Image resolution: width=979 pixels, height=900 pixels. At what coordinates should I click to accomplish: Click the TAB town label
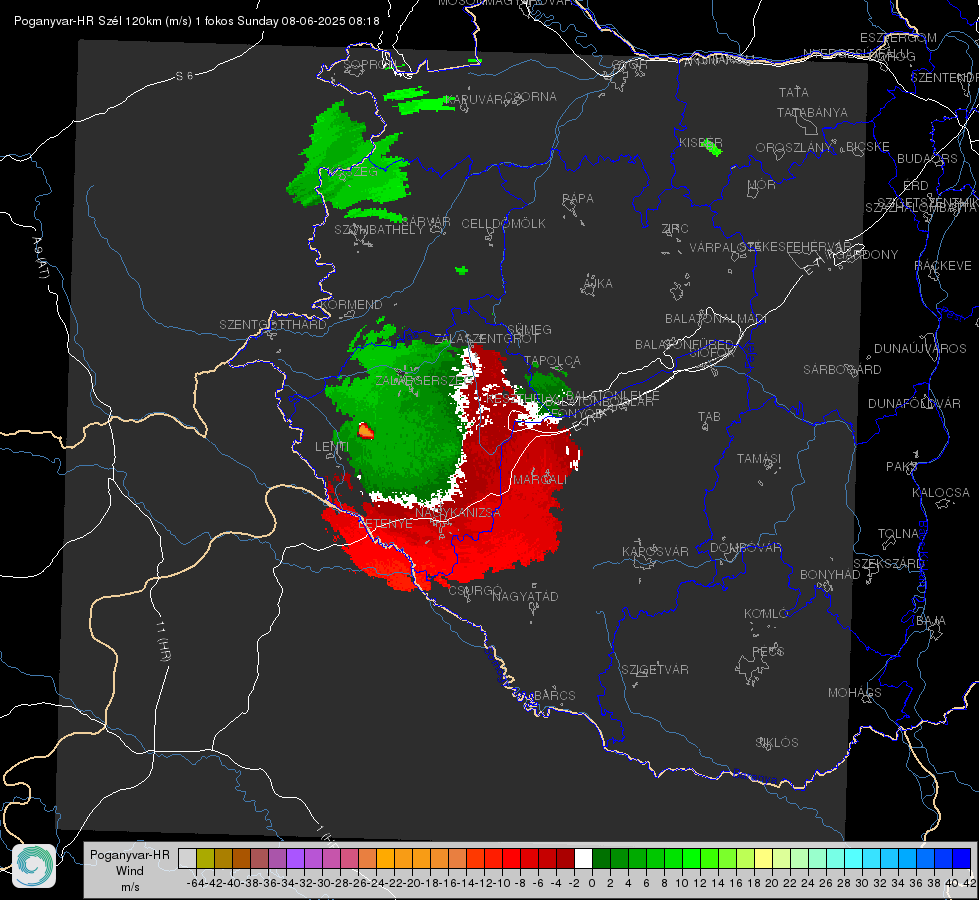pyautogui.click(x=709, y=417)
